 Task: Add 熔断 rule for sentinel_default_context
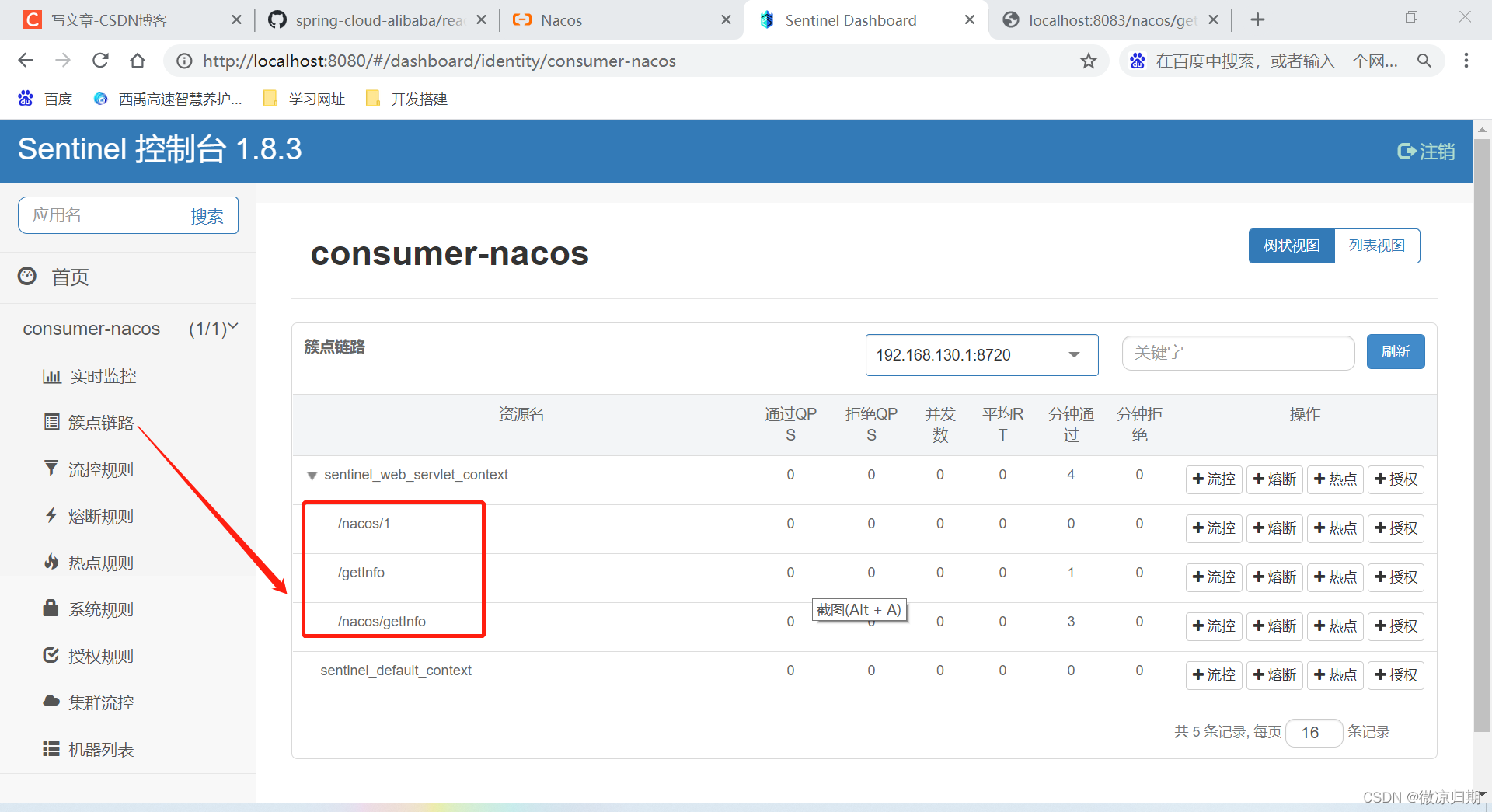(1274, 675)
